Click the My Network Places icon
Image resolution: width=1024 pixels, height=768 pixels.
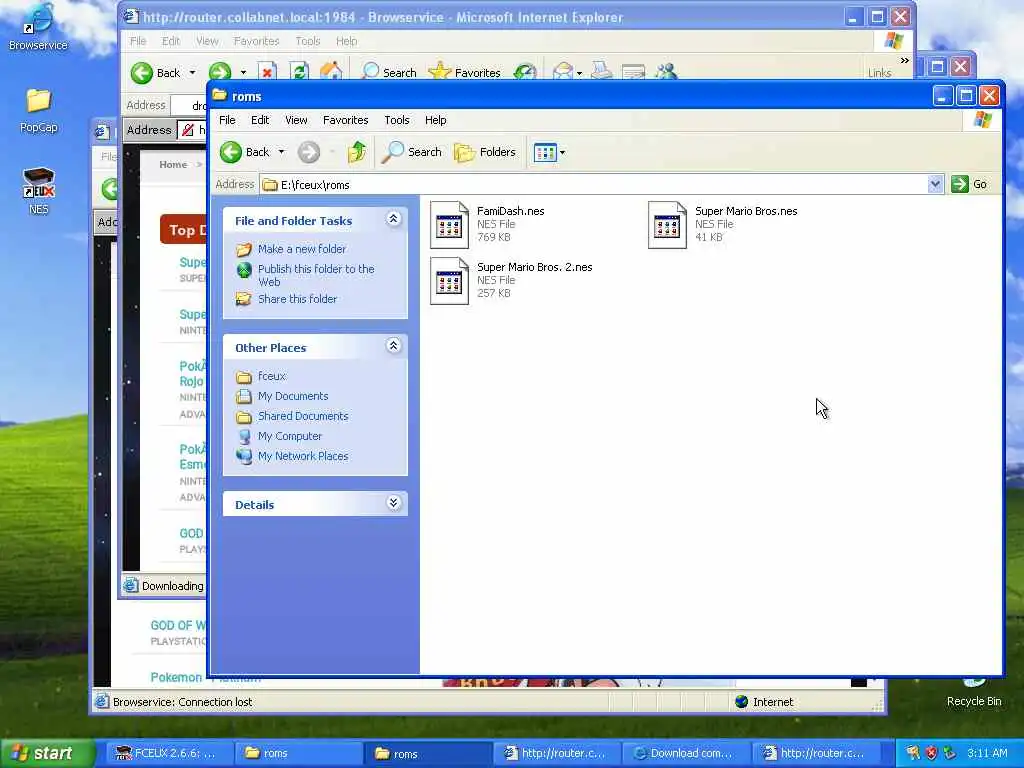[244, 456]
